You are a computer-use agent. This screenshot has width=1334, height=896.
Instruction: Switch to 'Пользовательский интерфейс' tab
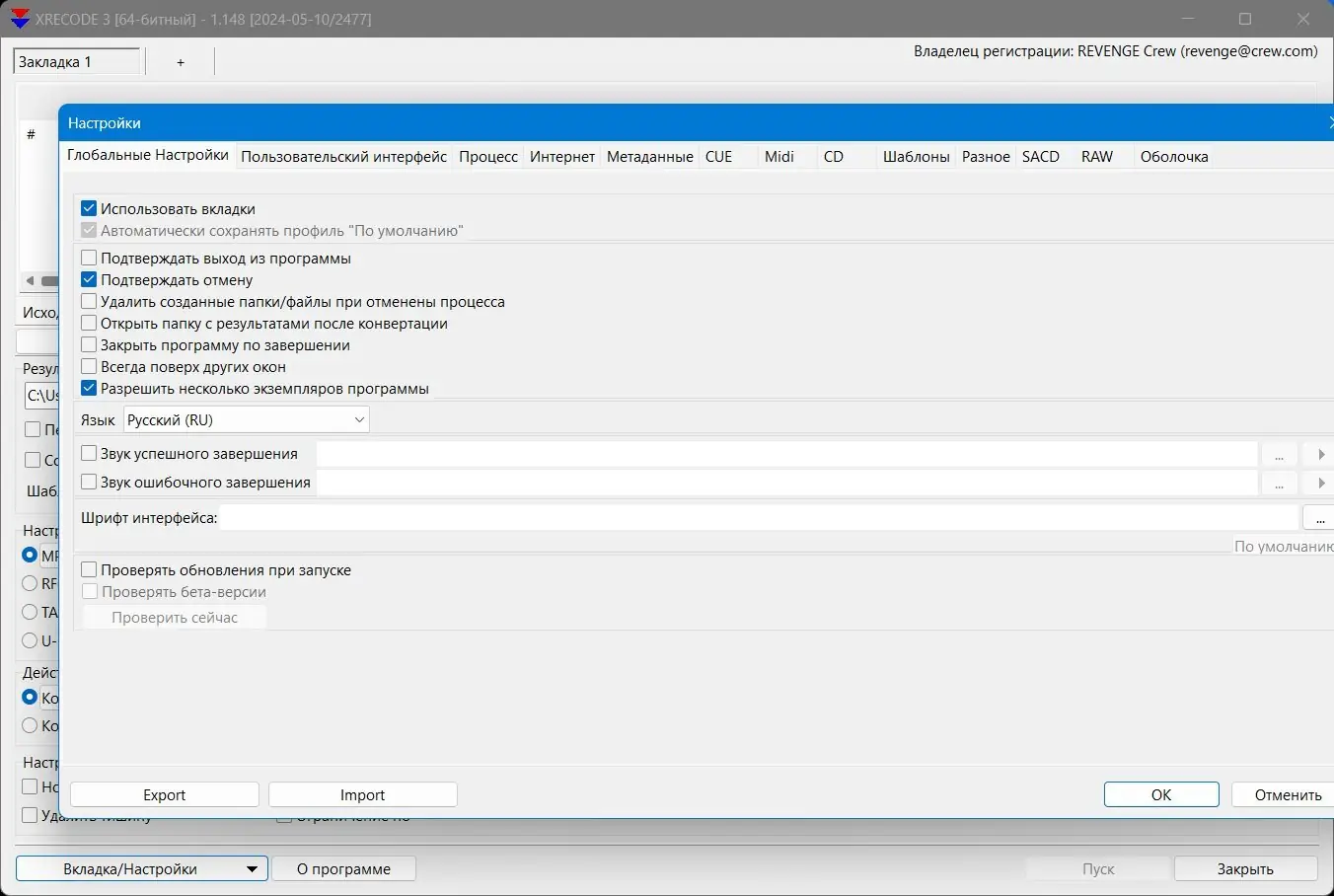click(x=343, y=157)
